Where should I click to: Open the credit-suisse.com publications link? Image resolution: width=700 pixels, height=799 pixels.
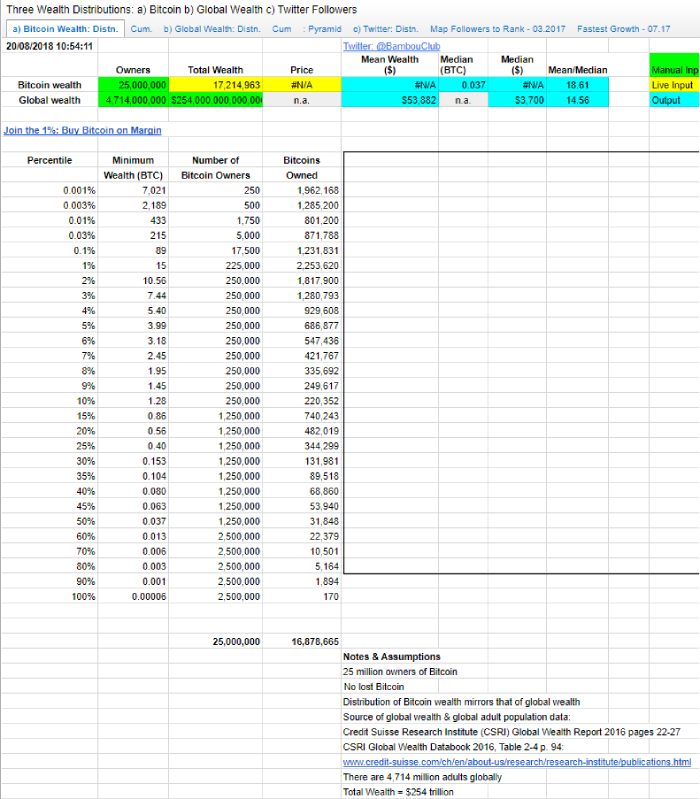517,762
